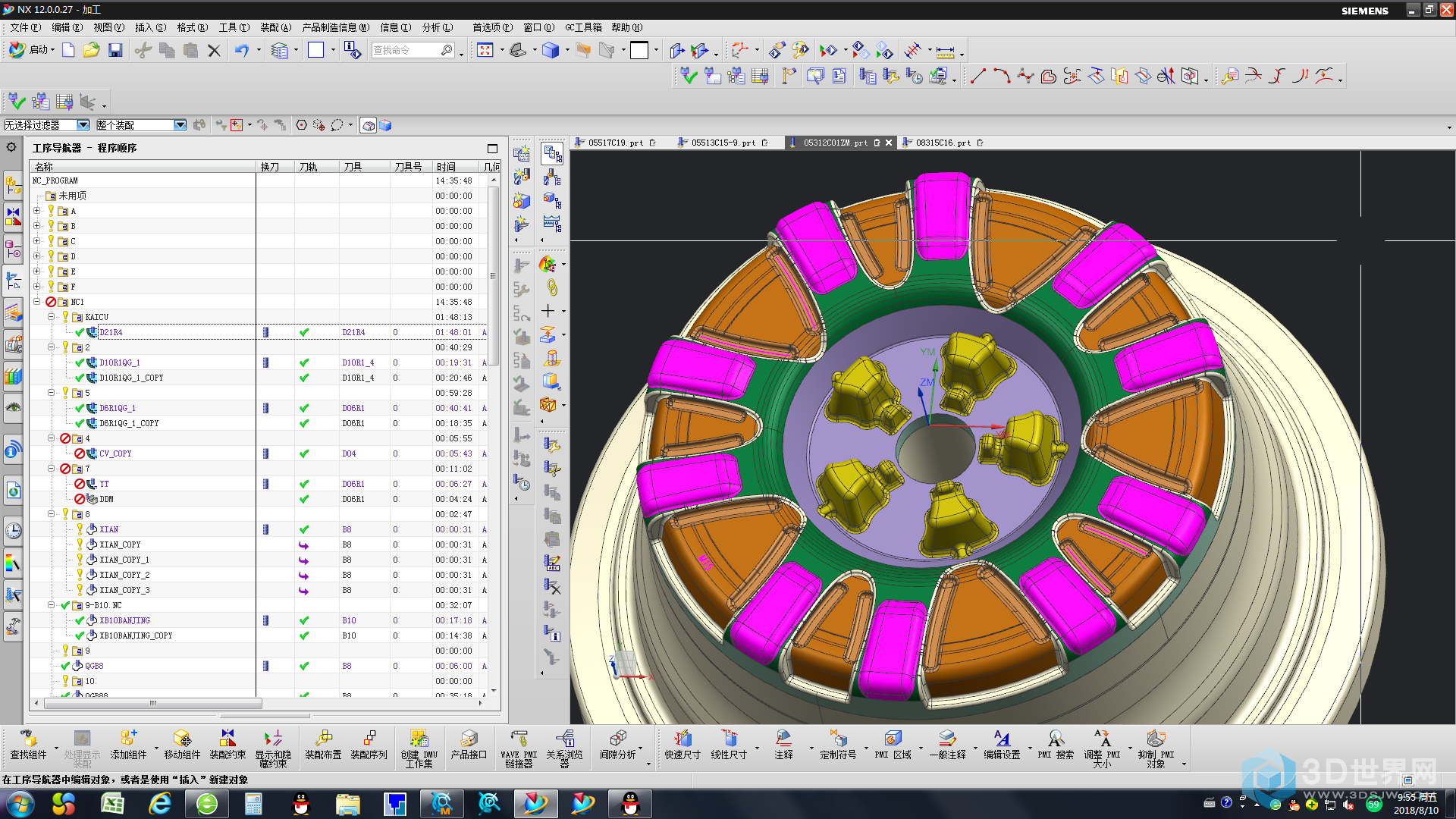This screenshot has width=1456, height=819.
Task: Click the Undo arrow icon
Action: point(242,50)
